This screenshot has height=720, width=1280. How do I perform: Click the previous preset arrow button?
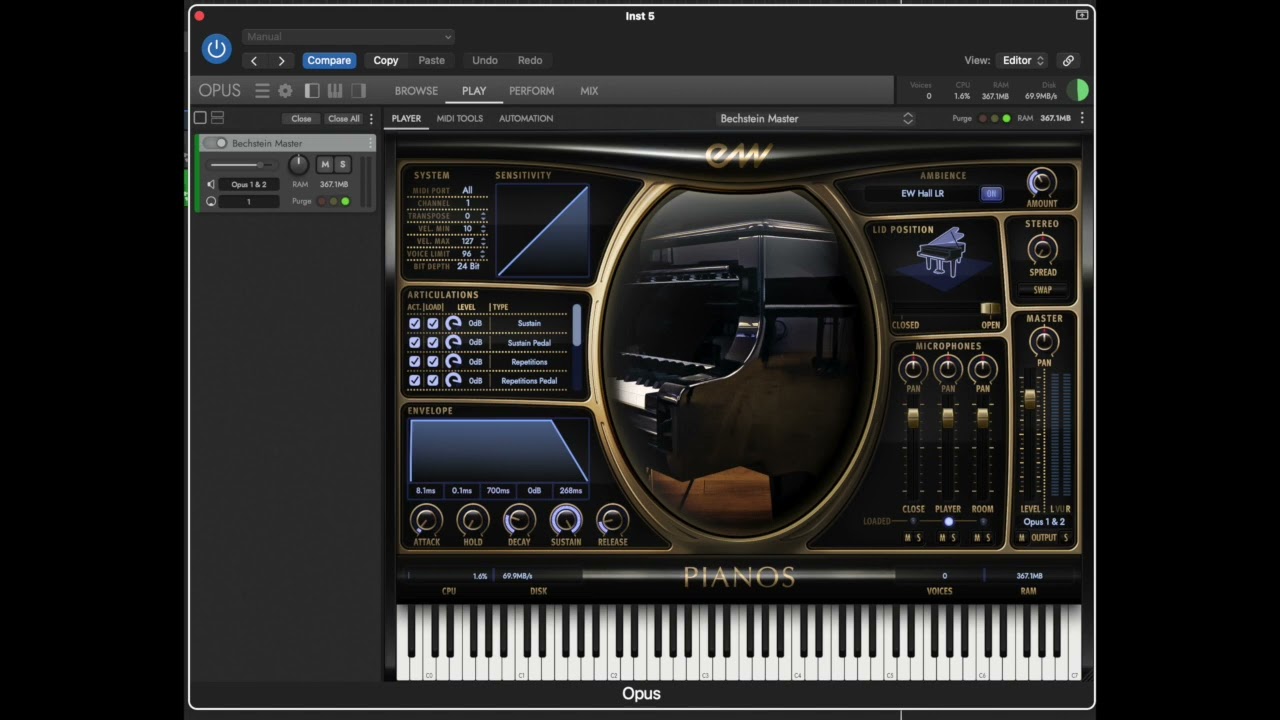click(254, 60)
